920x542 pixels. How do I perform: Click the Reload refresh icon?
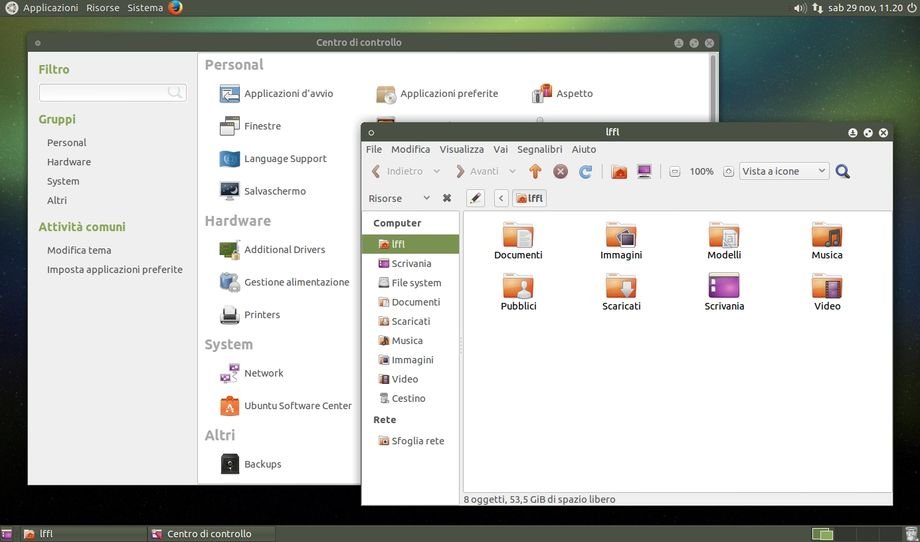pyautogui.click(x=586, y=172)
